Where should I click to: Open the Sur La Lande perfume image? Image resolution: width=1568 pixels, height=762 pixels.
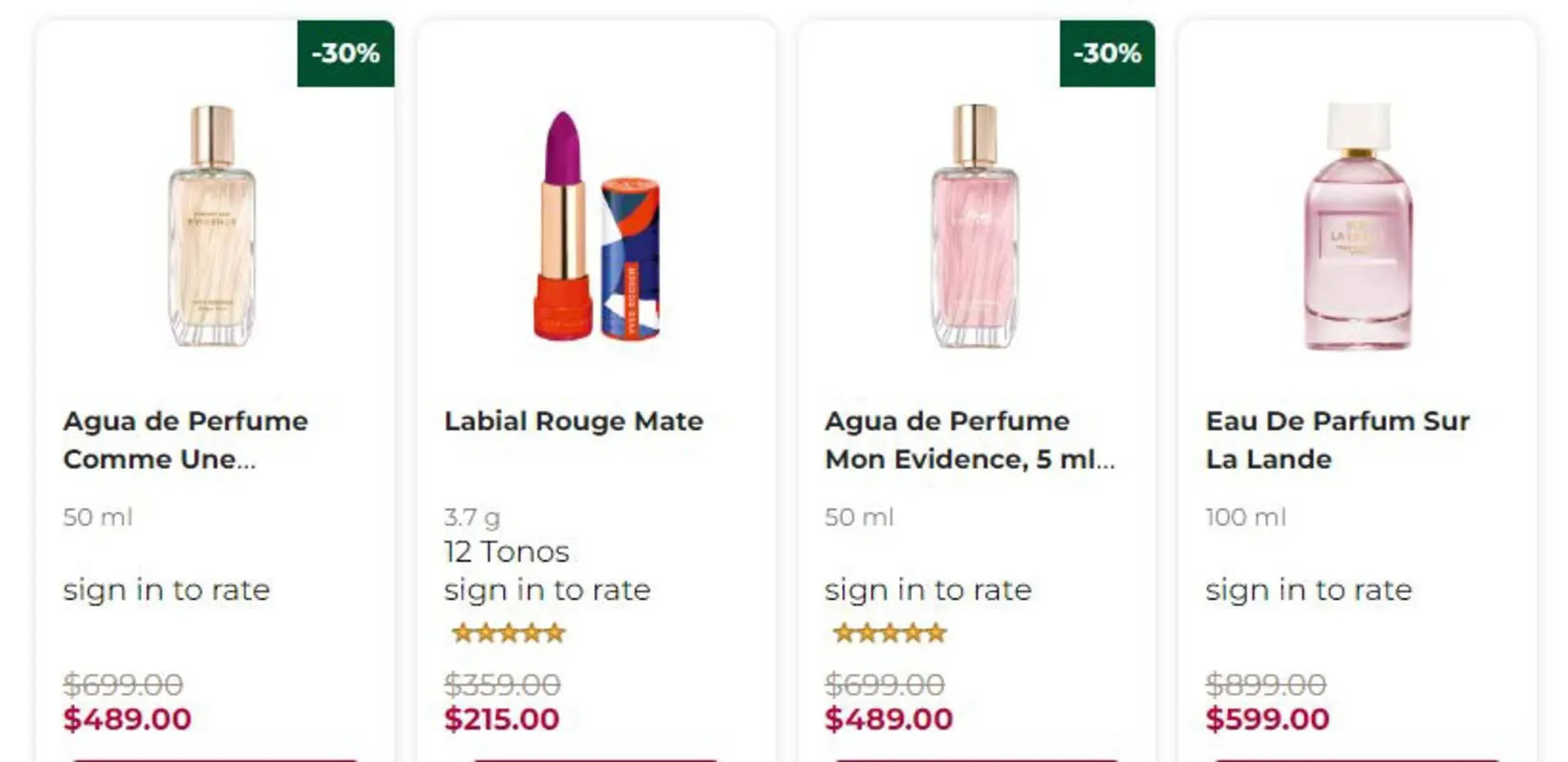point(1357,225)
